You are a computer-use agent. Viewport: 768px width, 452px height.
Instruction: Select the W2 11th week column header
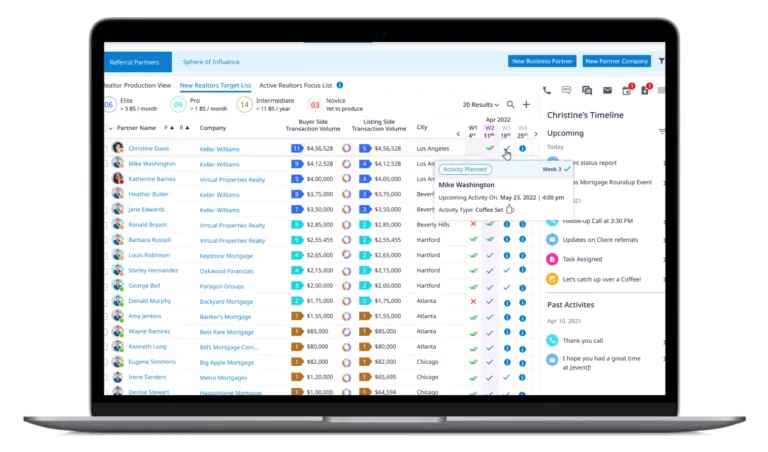[x=489, y=132]
